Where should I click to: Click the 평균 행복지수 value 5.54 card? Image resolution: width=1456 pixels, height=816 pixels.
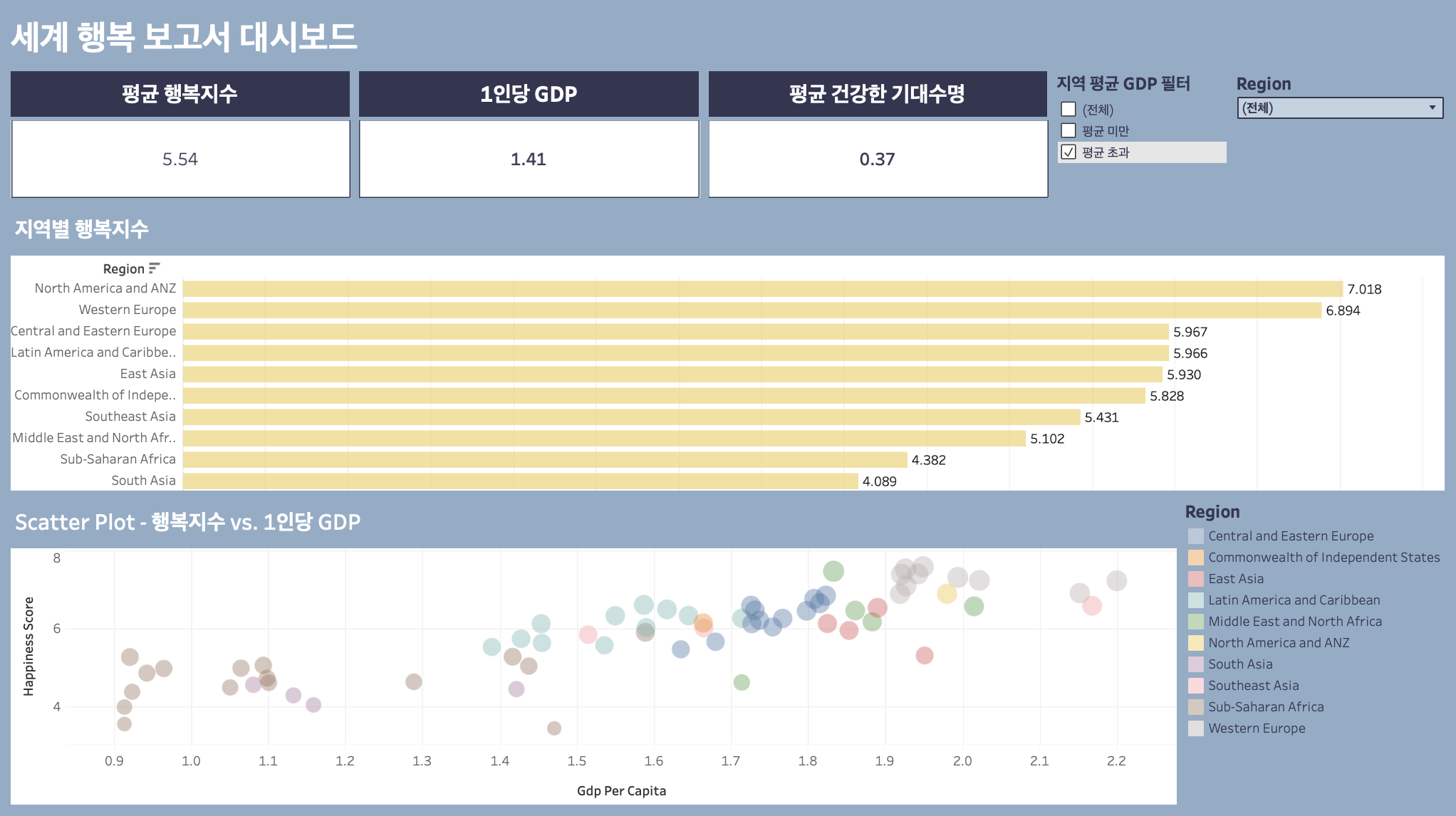(180, 159)
